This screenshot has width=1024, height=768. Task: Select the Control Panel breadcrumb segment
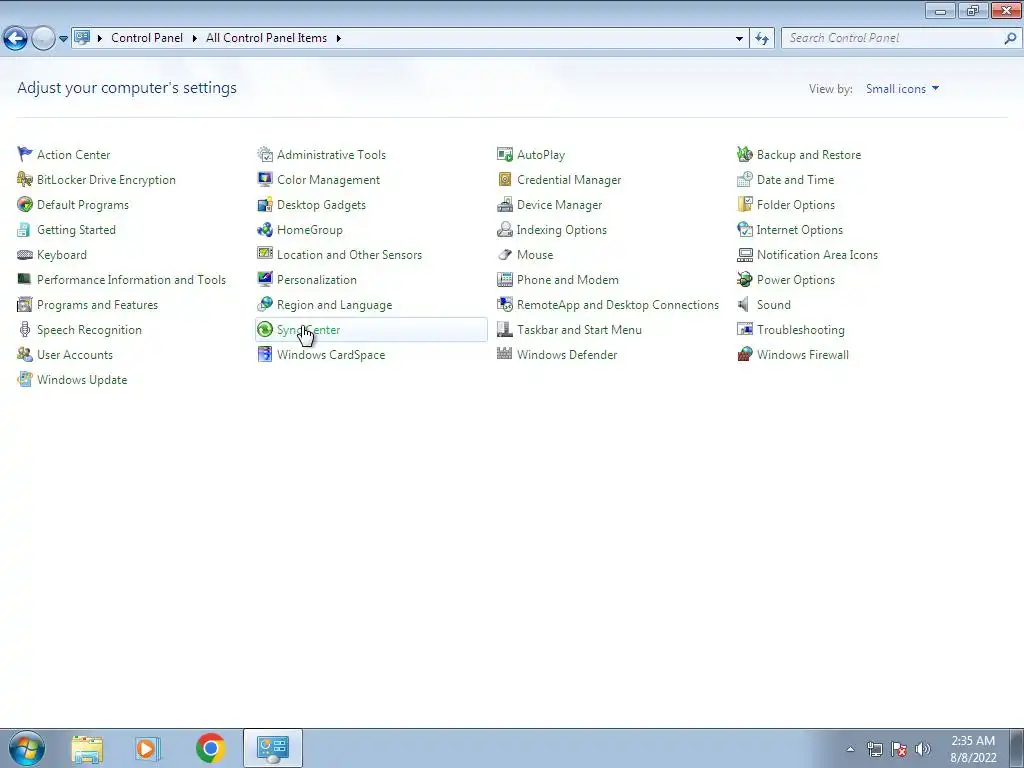coord(147,38)
